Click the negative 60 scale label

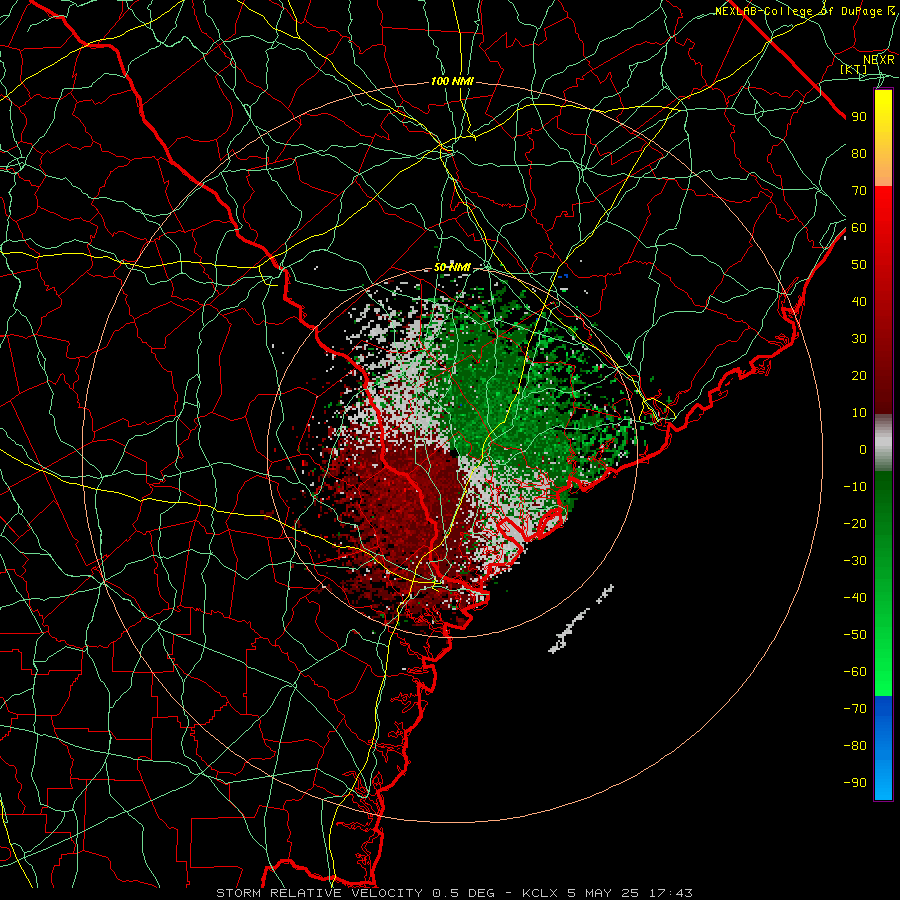point(855,672)
